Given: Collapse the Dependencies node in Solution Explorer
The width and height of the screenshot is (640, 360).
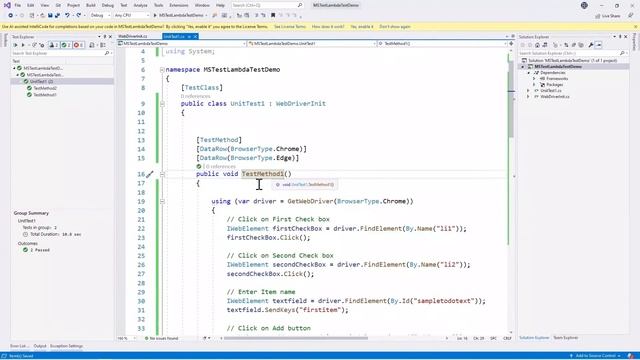Looking at the screenshot, I should pos(529,73).
